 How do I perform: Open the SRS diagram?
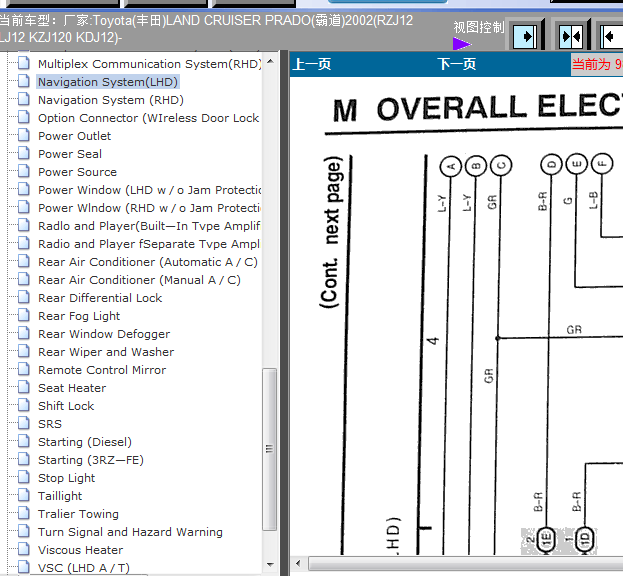pyautogui.click(x=50, y=424)
